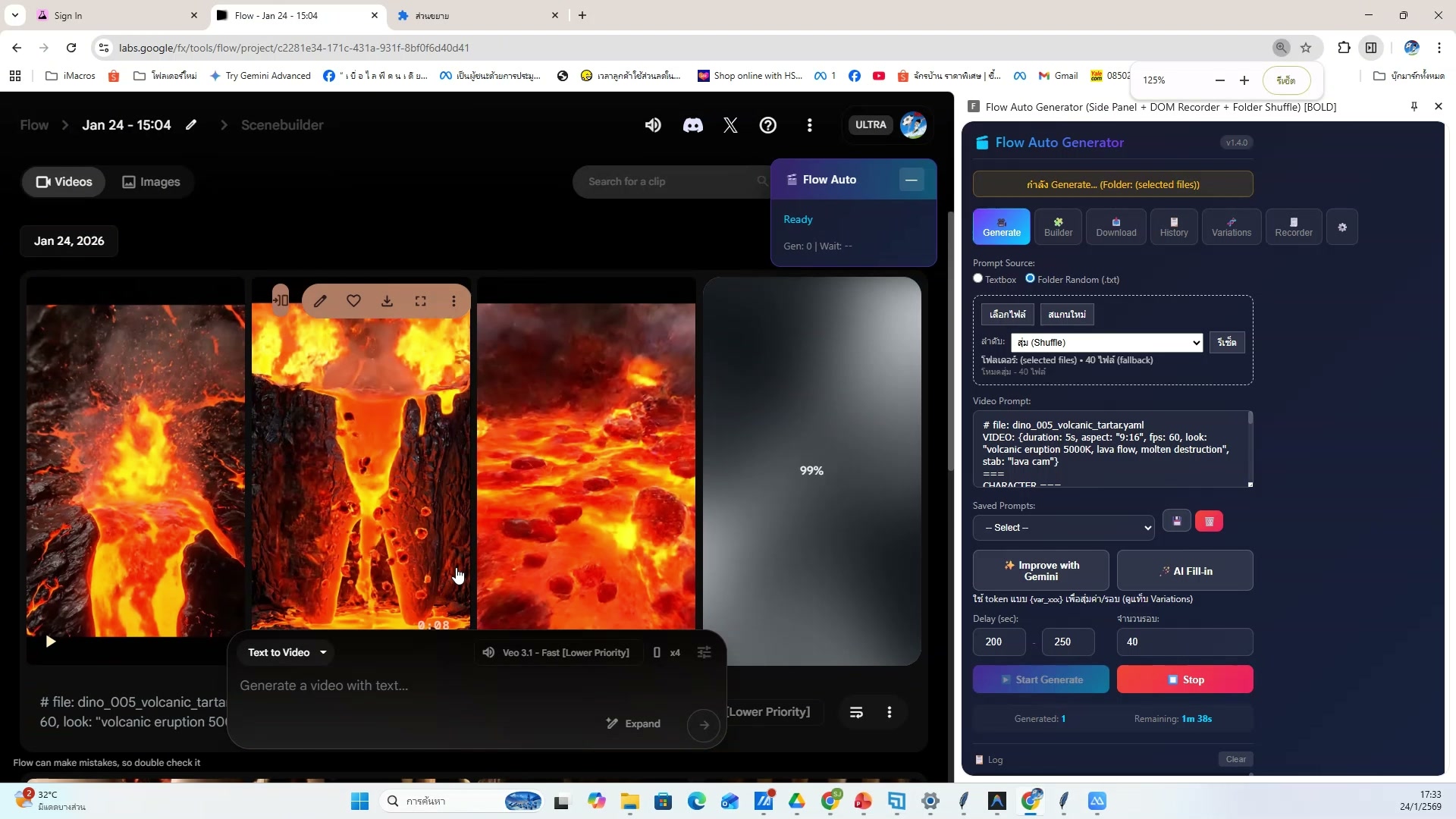The height and width of the screenshot is (819, 1456).
Task: Open the Text to Video mode dropdown
Action: point(287,652)
